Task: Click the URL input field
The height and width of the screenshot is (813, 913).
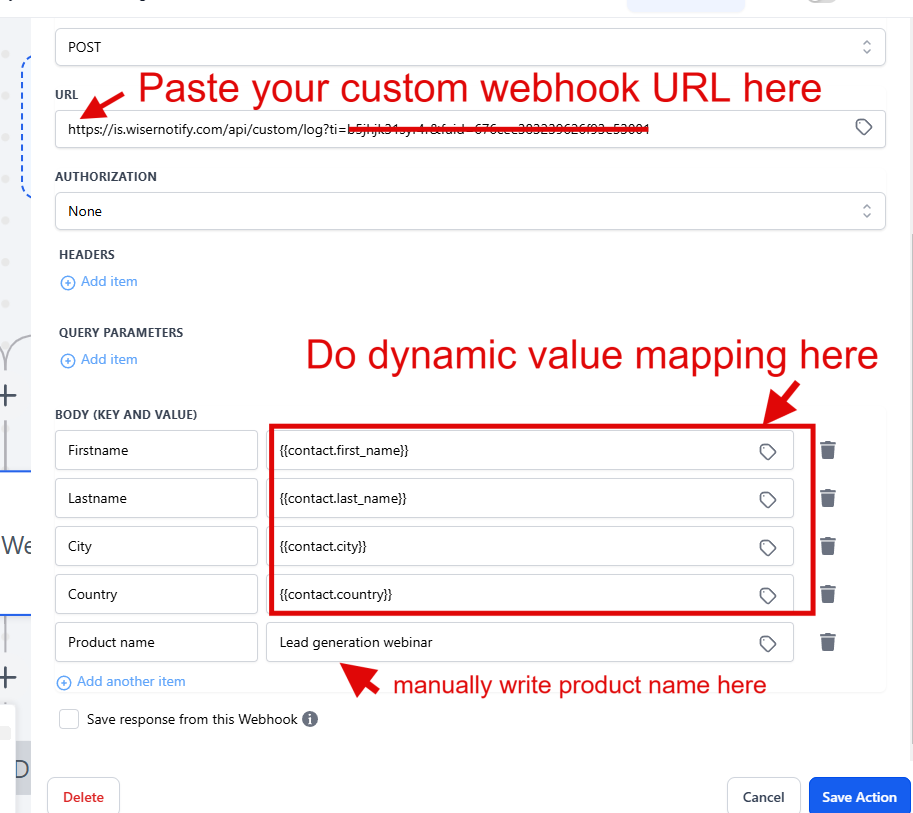Action: pos(470,129)
